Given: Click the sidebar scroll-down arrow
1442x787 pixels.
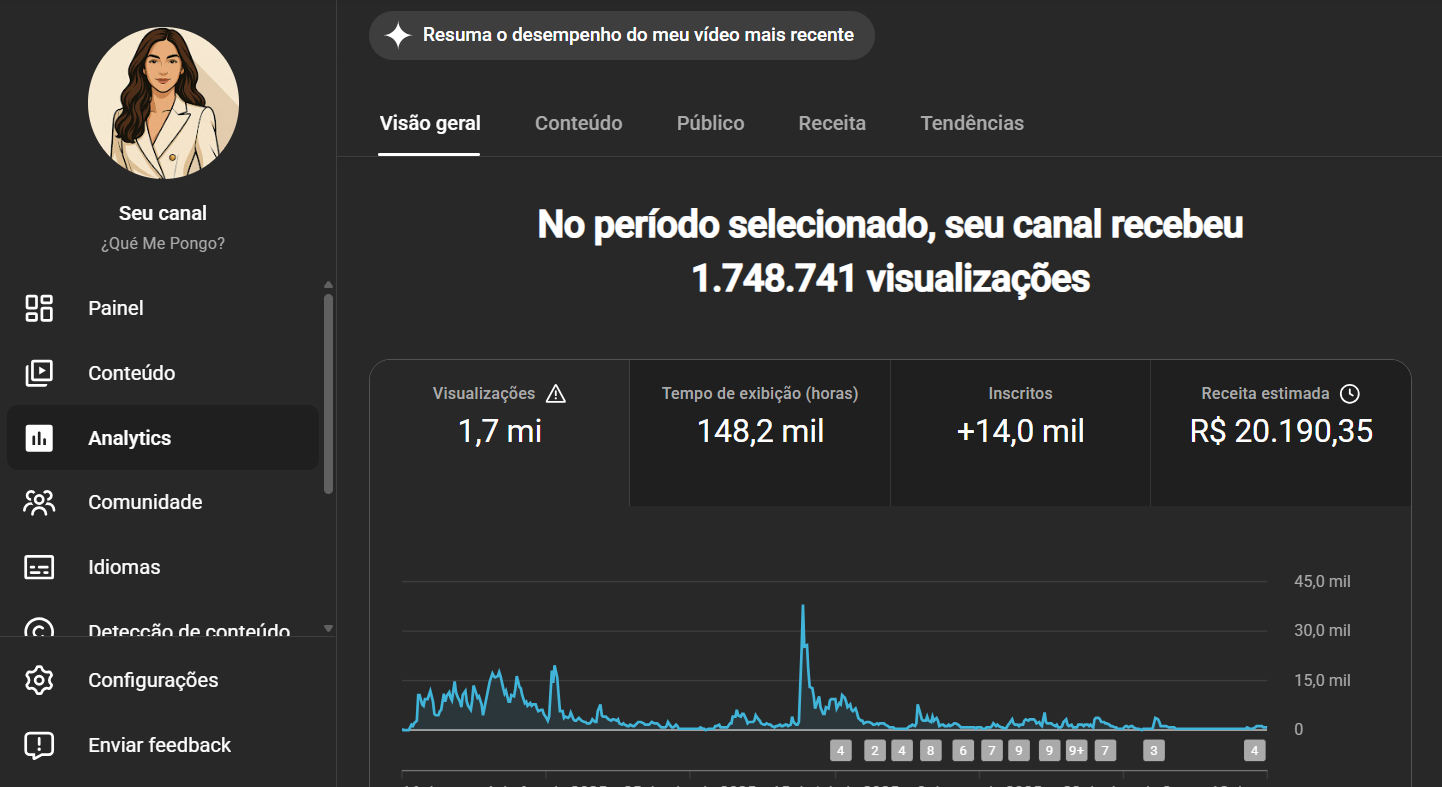Looking at the screenshot, I should pyautogui.click(x=328, y=628).
